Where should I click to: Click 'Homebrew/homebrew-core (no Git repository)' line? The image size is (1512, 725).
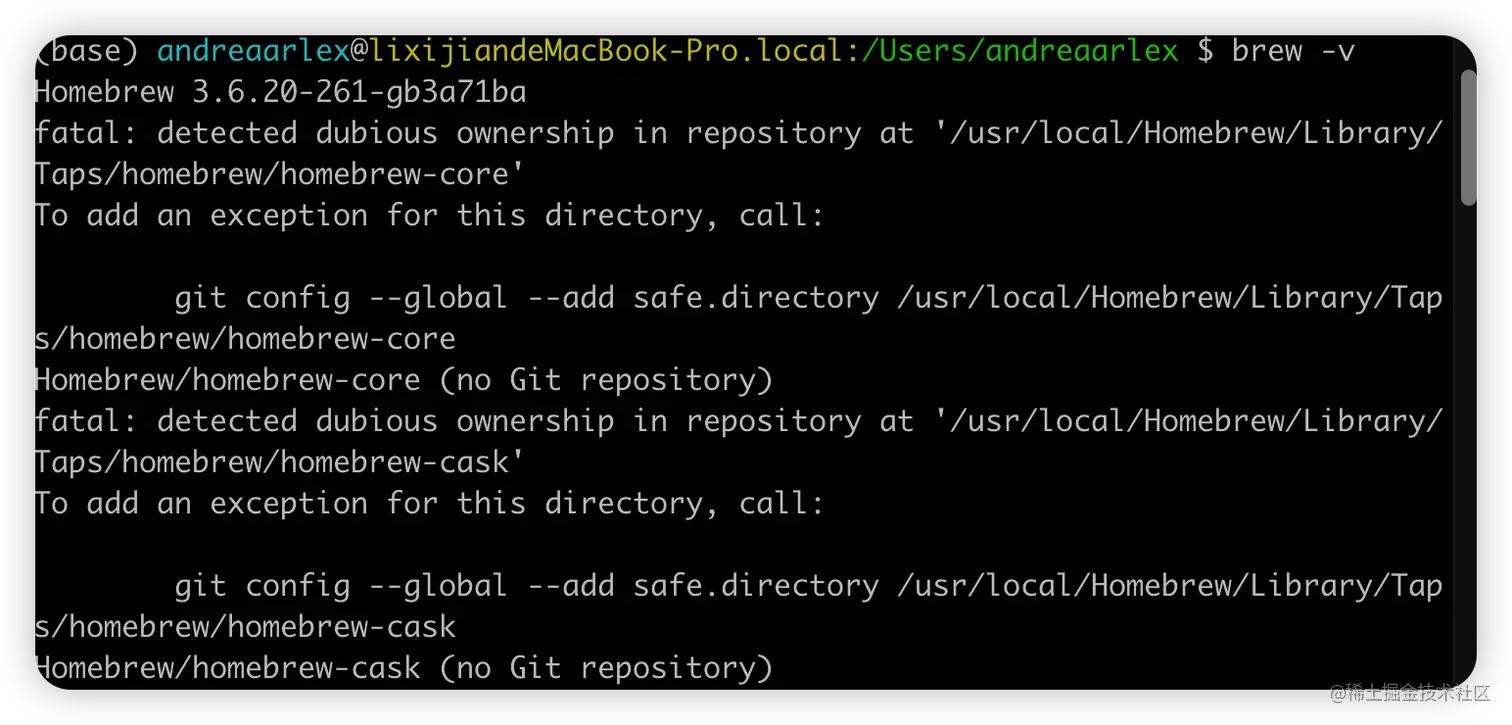[404, 380]
